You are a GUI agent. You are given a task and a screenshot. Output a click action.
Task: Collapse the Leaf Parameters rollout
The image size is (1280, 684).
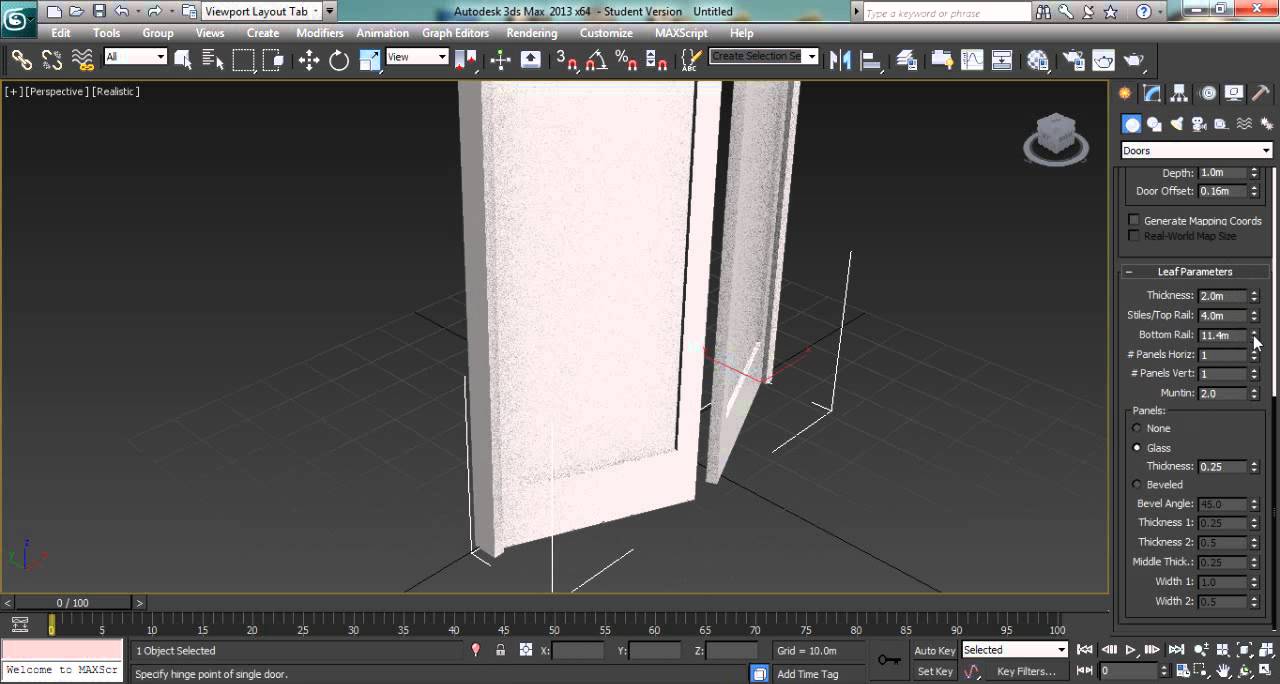pyautogui.click(x=1195, y=272)
